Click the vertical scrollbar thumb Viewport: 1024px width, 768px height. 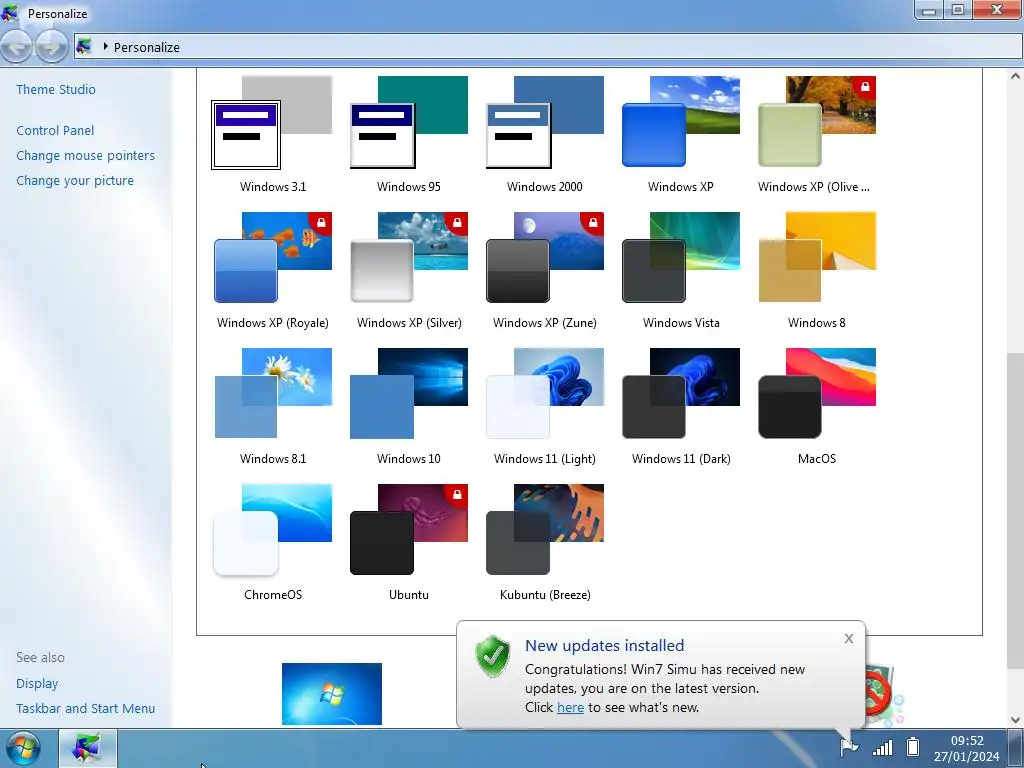tap(1016, 511)
